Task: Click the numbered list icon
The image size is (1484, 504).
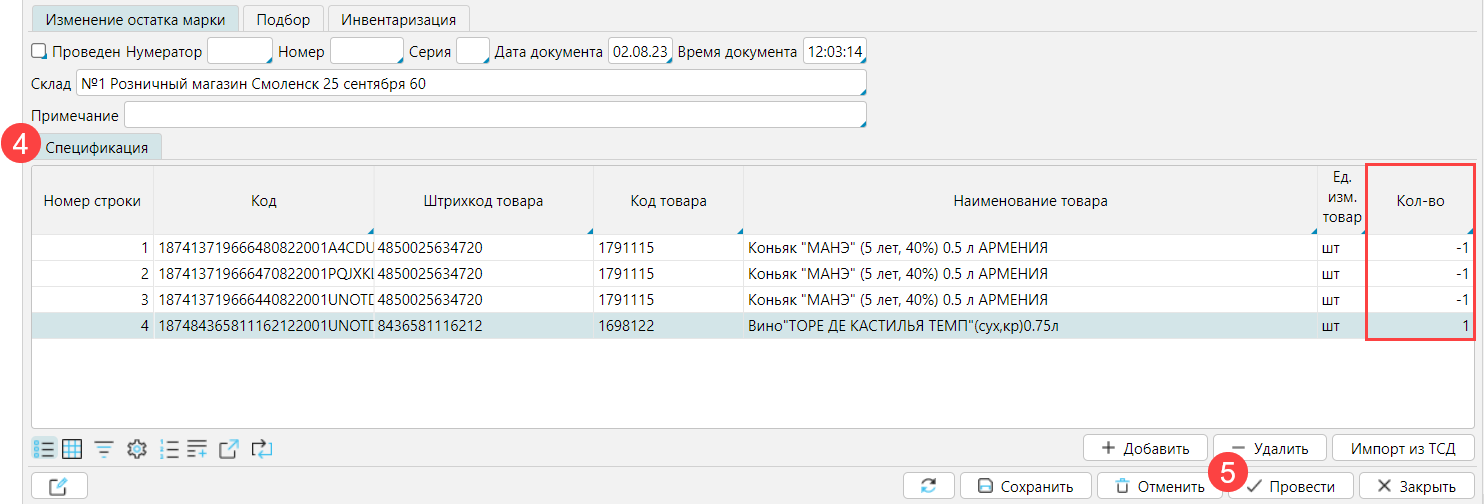Action: [x=168, y=449]
